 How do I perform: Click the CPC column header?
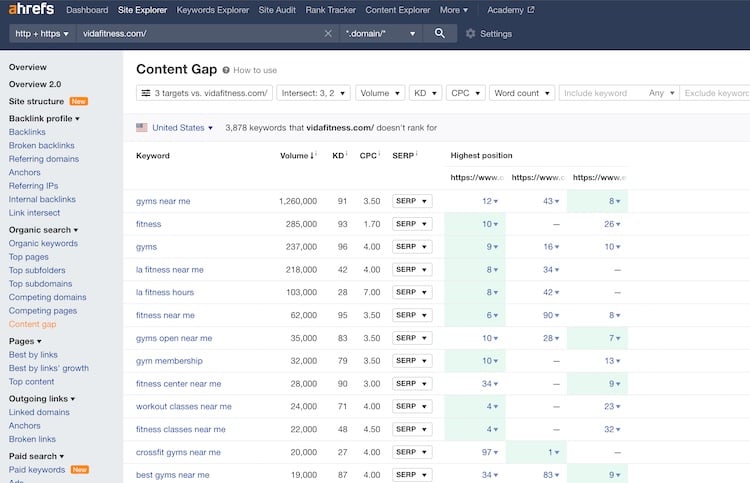368,155
